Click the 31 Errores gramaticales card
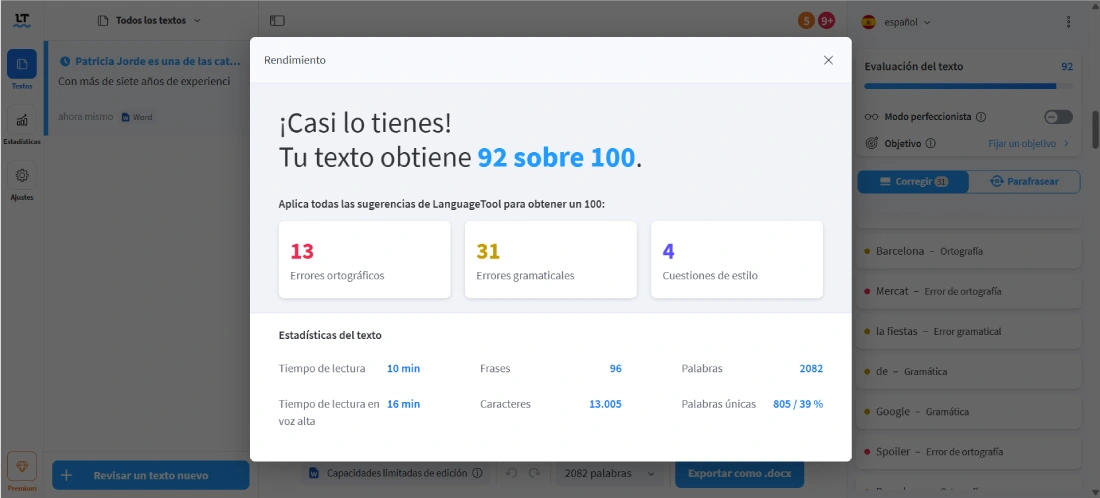 pyautogui.click(x=551, y=260)
